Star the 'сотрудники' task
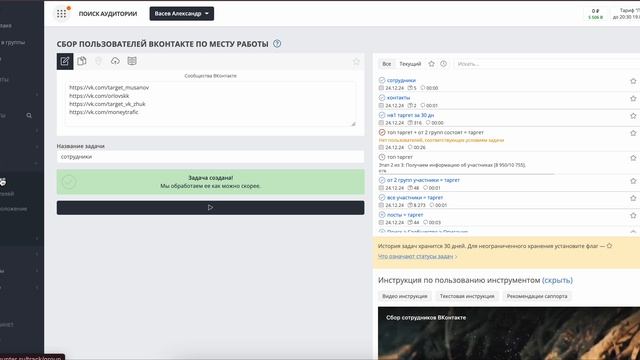 [x=633, y=81]
